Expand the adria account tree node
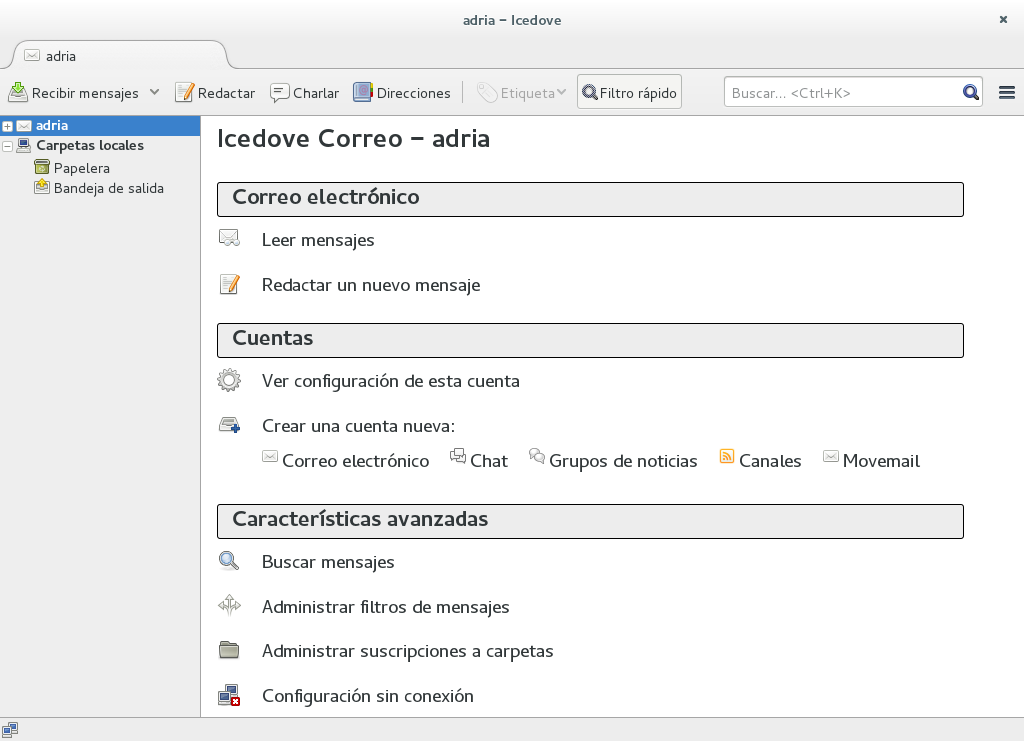This screenshot has width=1024, height=741. pos(7,126)
